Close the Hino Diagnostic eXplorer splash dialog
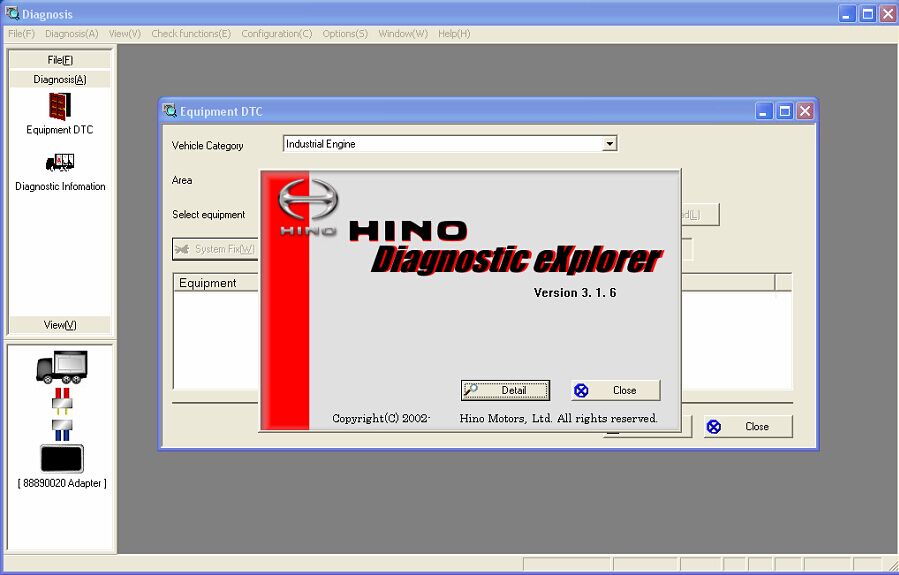 click(x=616, y=390)
